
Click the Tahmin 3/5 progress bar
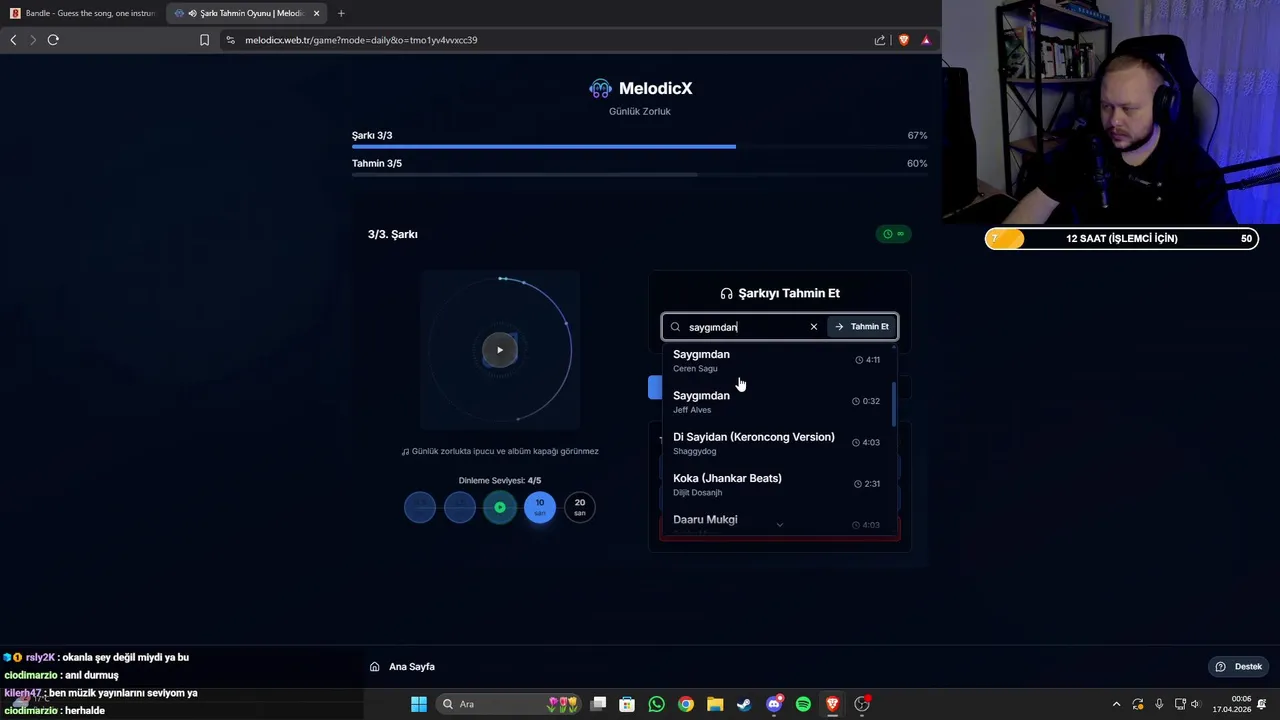tap(640, 175)
